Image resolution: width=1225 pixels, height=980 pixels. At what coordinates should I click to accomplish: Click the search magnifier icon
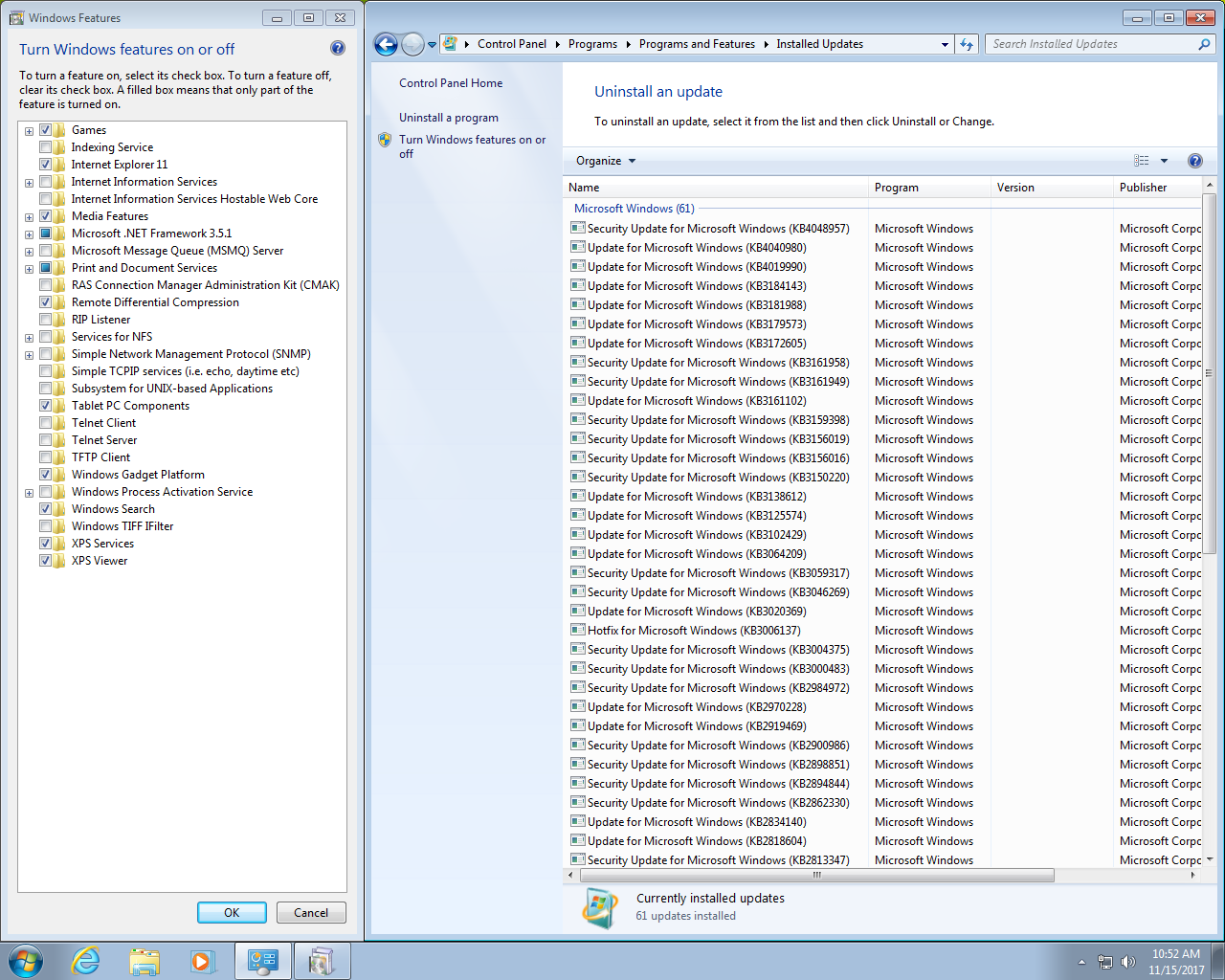(x=1204, y=44)
